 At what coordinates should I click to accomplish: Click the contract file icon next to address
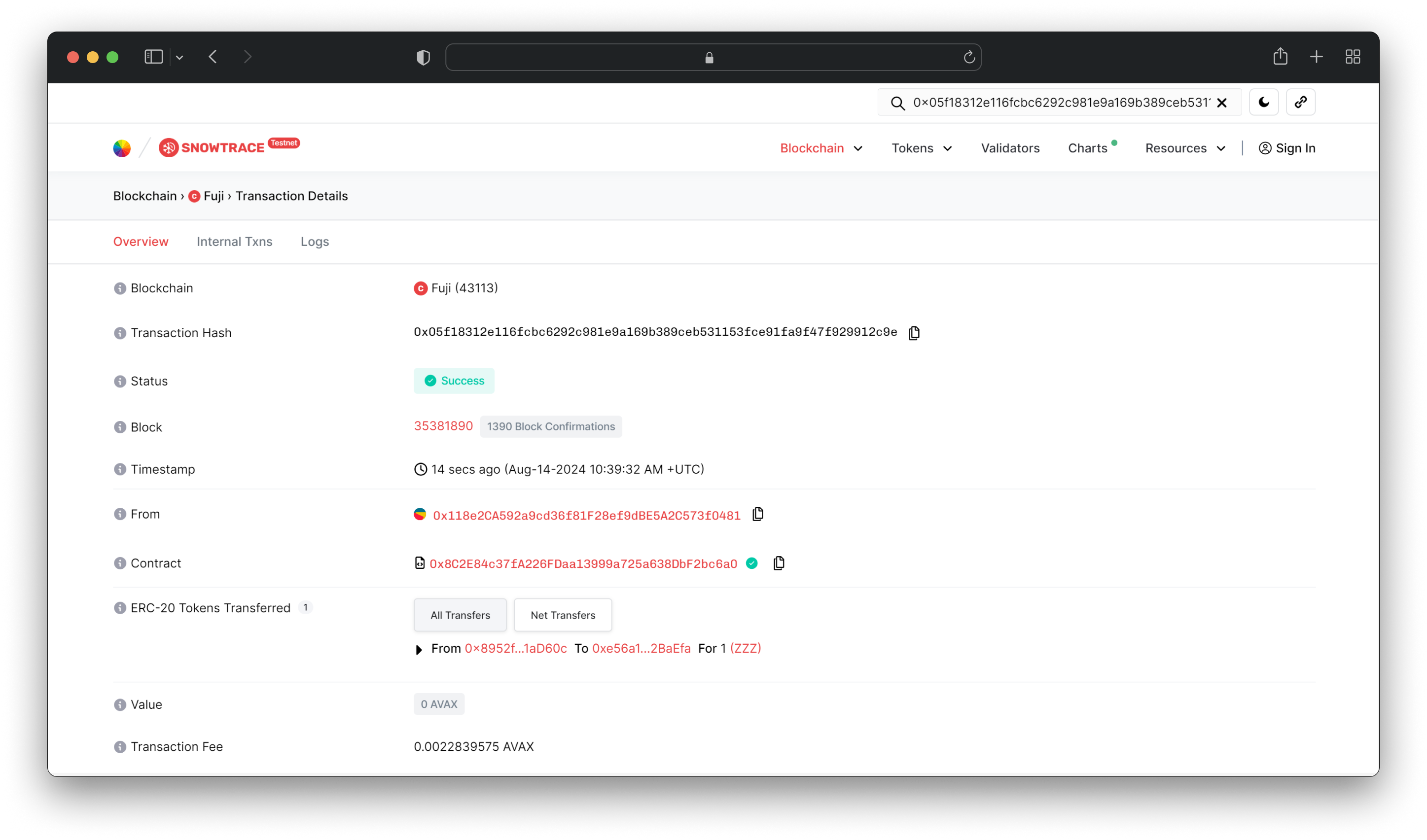(418, 563)
